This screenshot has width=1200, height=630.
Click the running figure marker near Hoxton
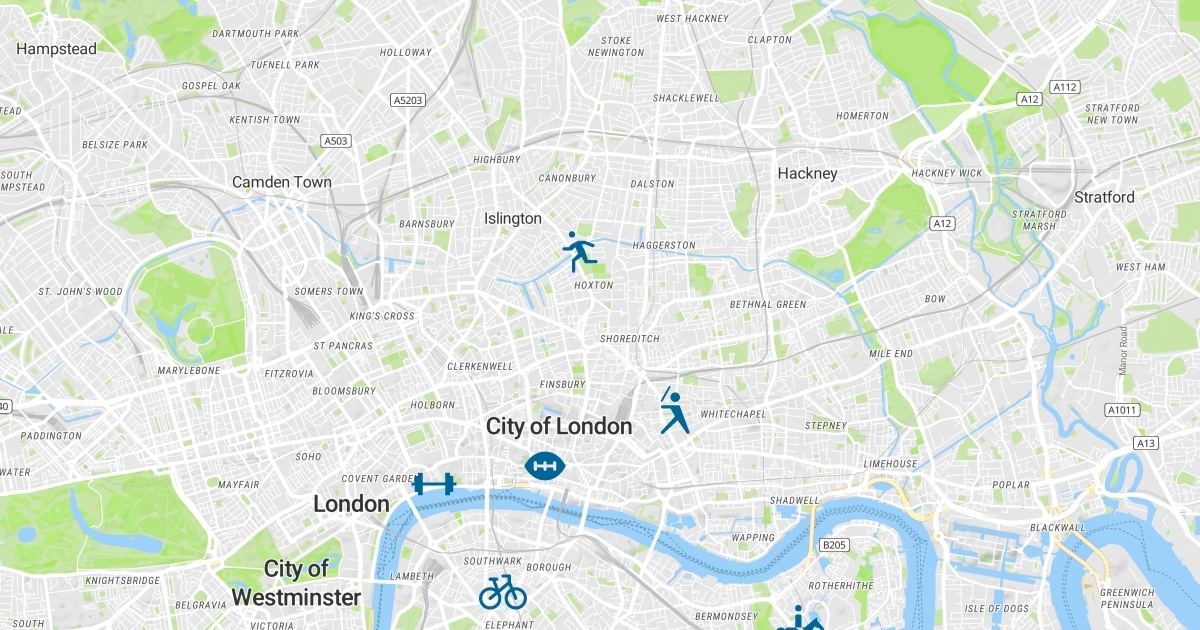pyautogui.click(x=579, y=252)
